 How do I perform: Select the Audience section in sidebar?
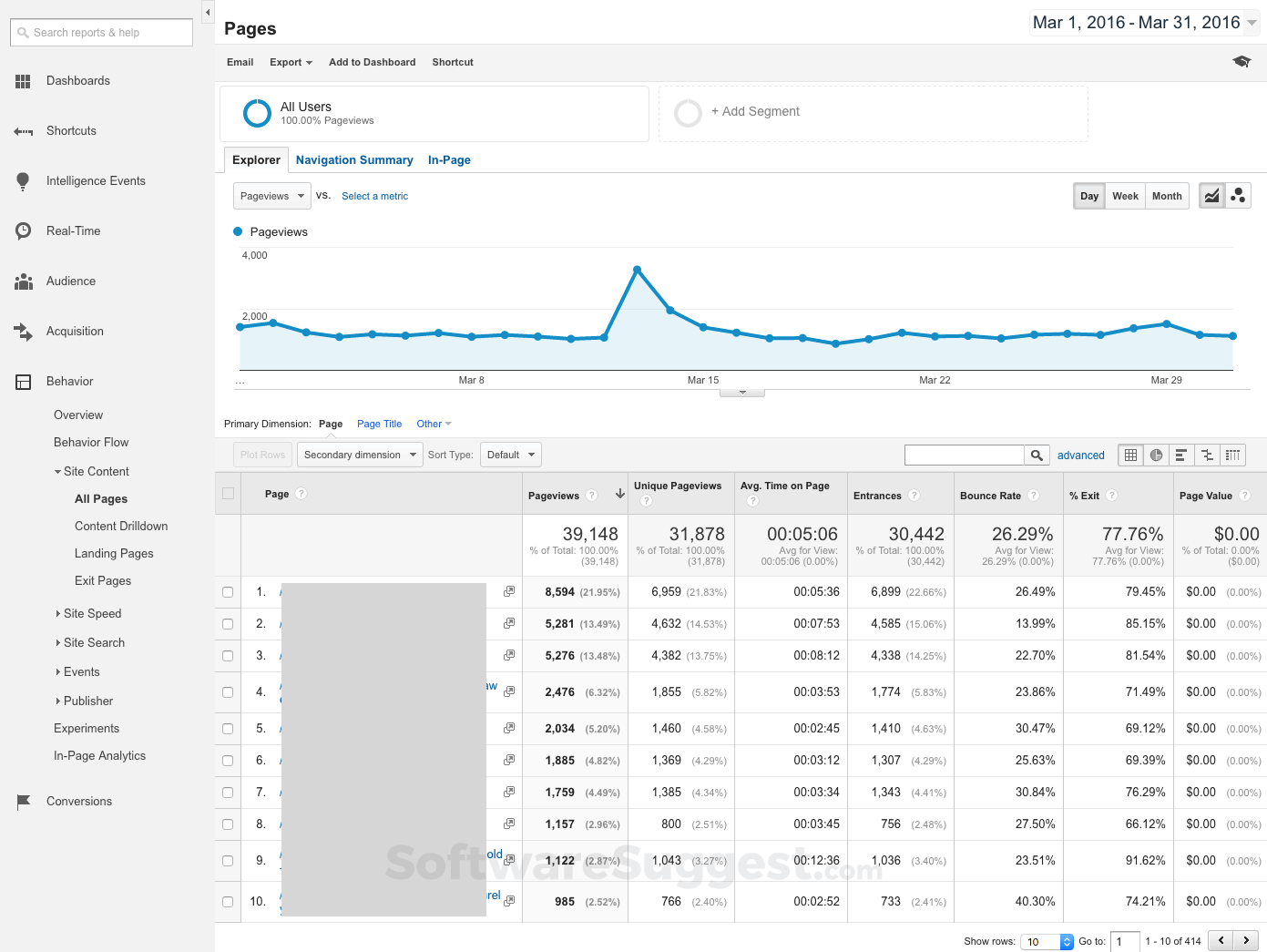coord(73,281)
